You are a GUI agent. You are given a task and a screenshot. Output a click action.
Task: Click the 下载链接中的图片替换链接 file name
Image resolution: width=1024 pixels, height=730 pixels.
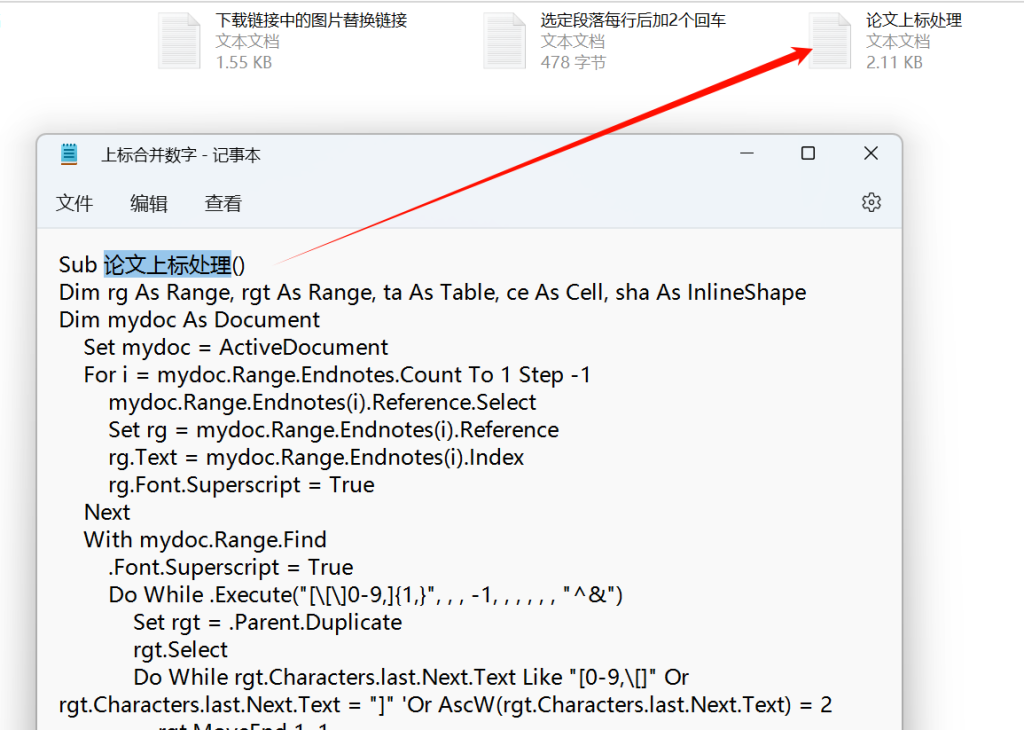pos(311,20)
